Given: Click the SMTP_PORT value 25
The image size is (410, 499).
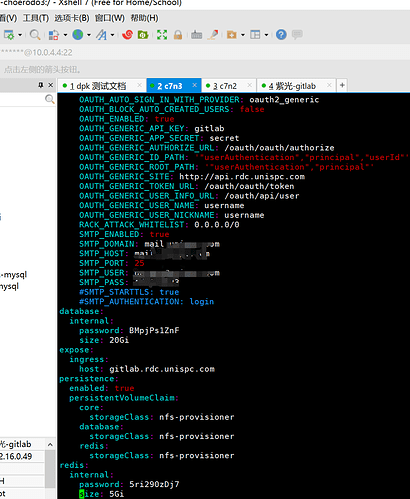Looking at the screenshot, I should [x=139, y=263].
